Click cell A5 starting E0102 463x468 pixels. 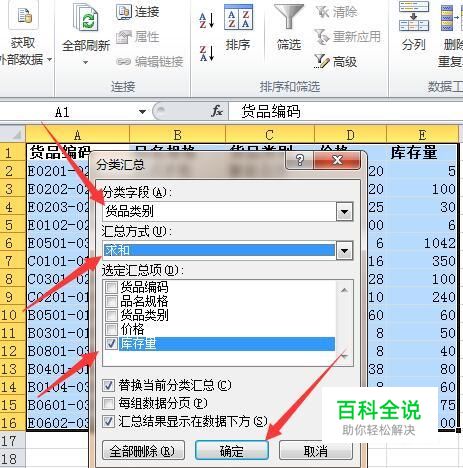[x=58, y=225]
